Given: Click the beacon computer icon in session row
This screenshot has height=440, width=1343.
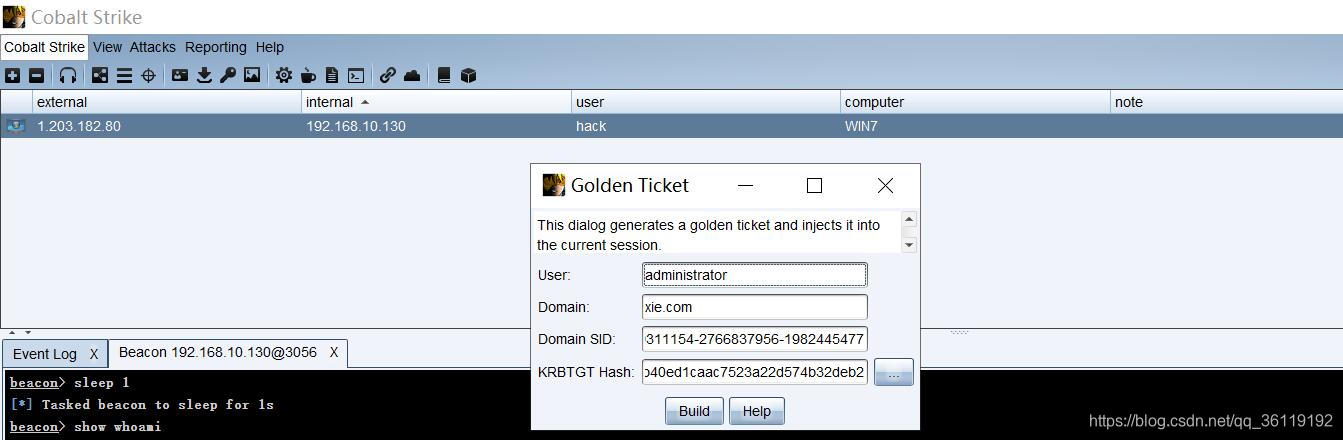Looking at the screenshot, I should (x=15, y=126).
